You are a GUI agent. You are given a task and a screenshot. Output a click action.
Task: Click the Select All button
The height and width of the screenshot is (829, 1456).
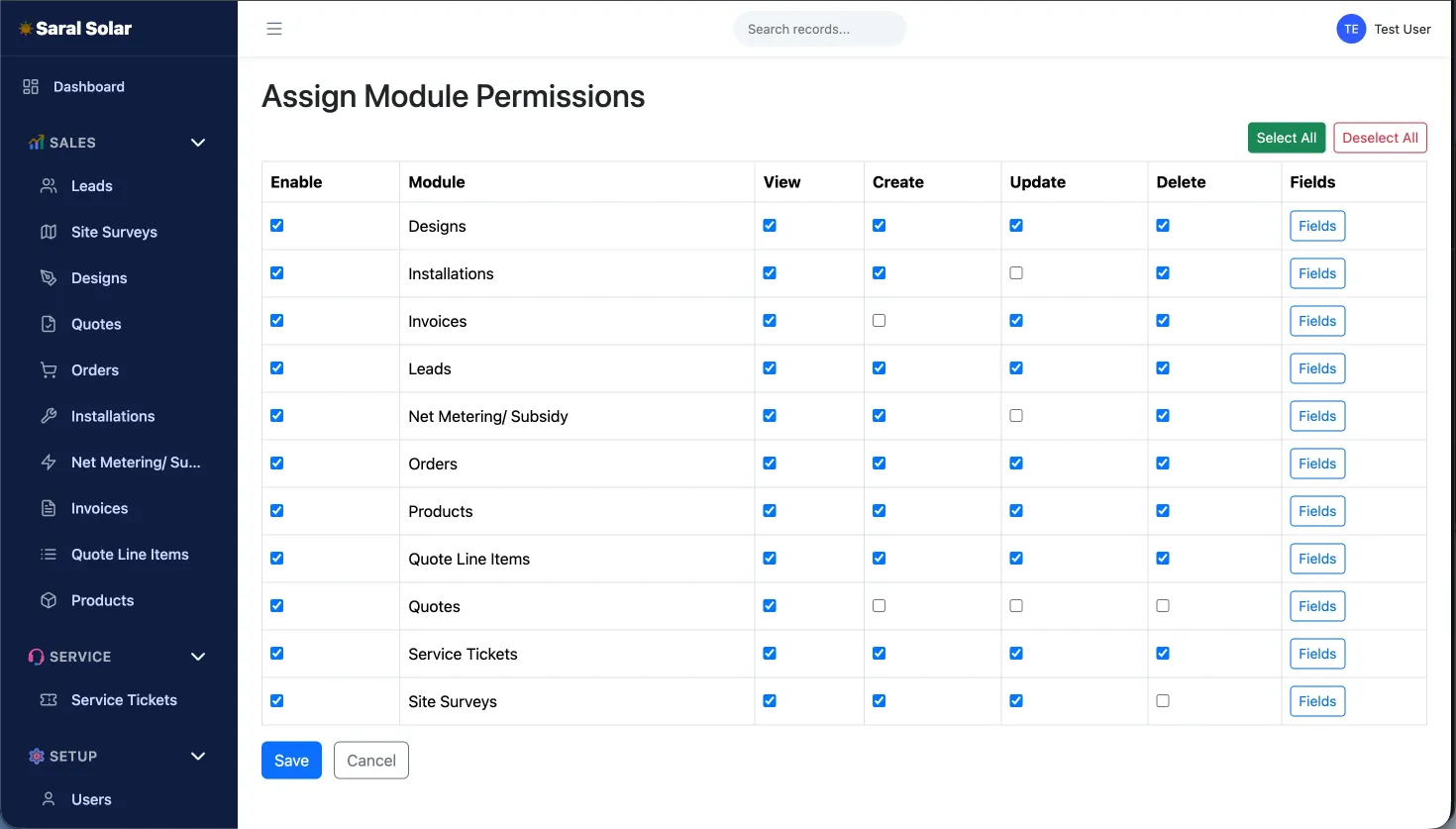[x=1286, y=138]
